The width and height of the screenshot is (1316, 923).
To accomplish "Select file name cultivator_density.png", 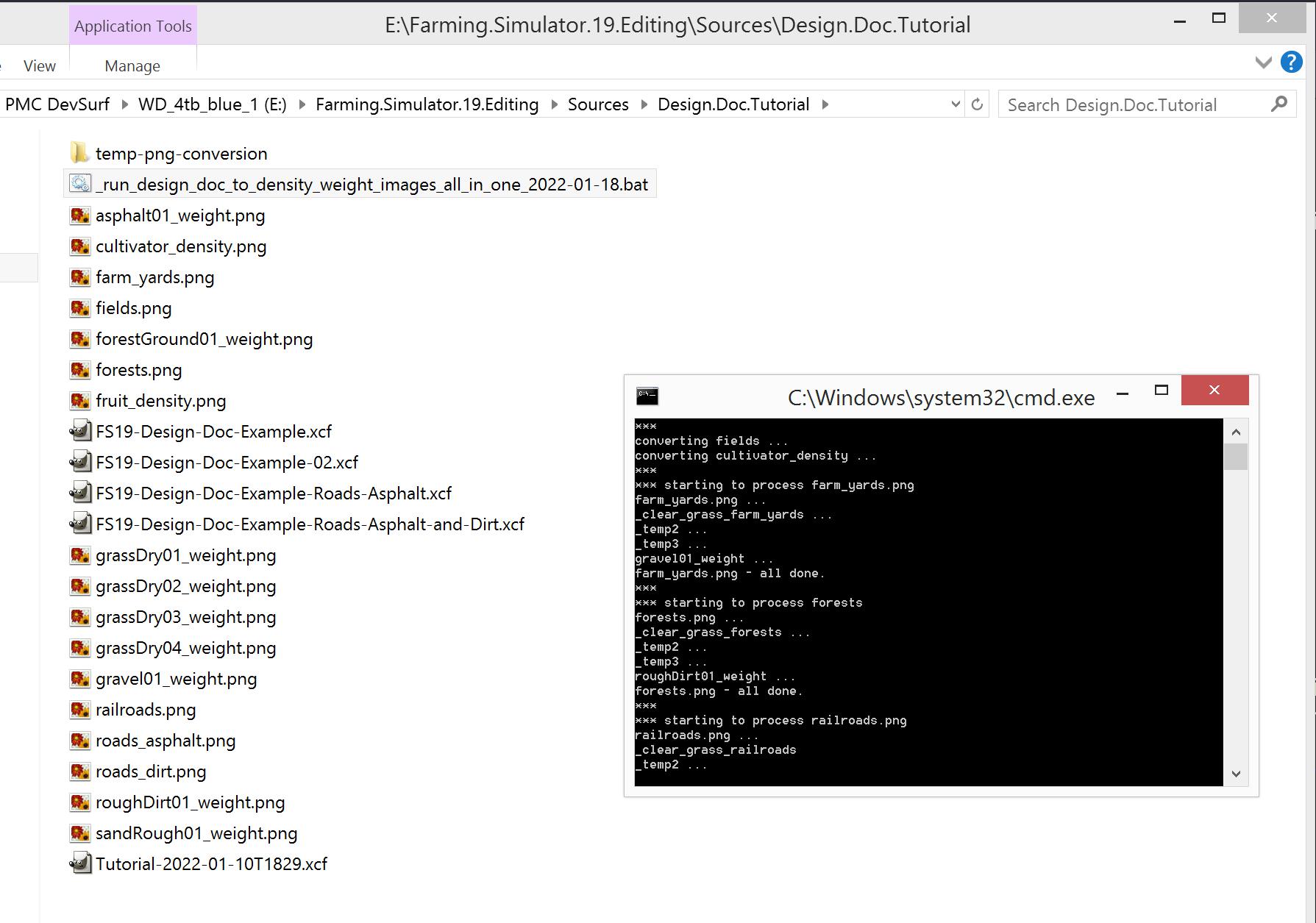I will (x=181, y=246).
